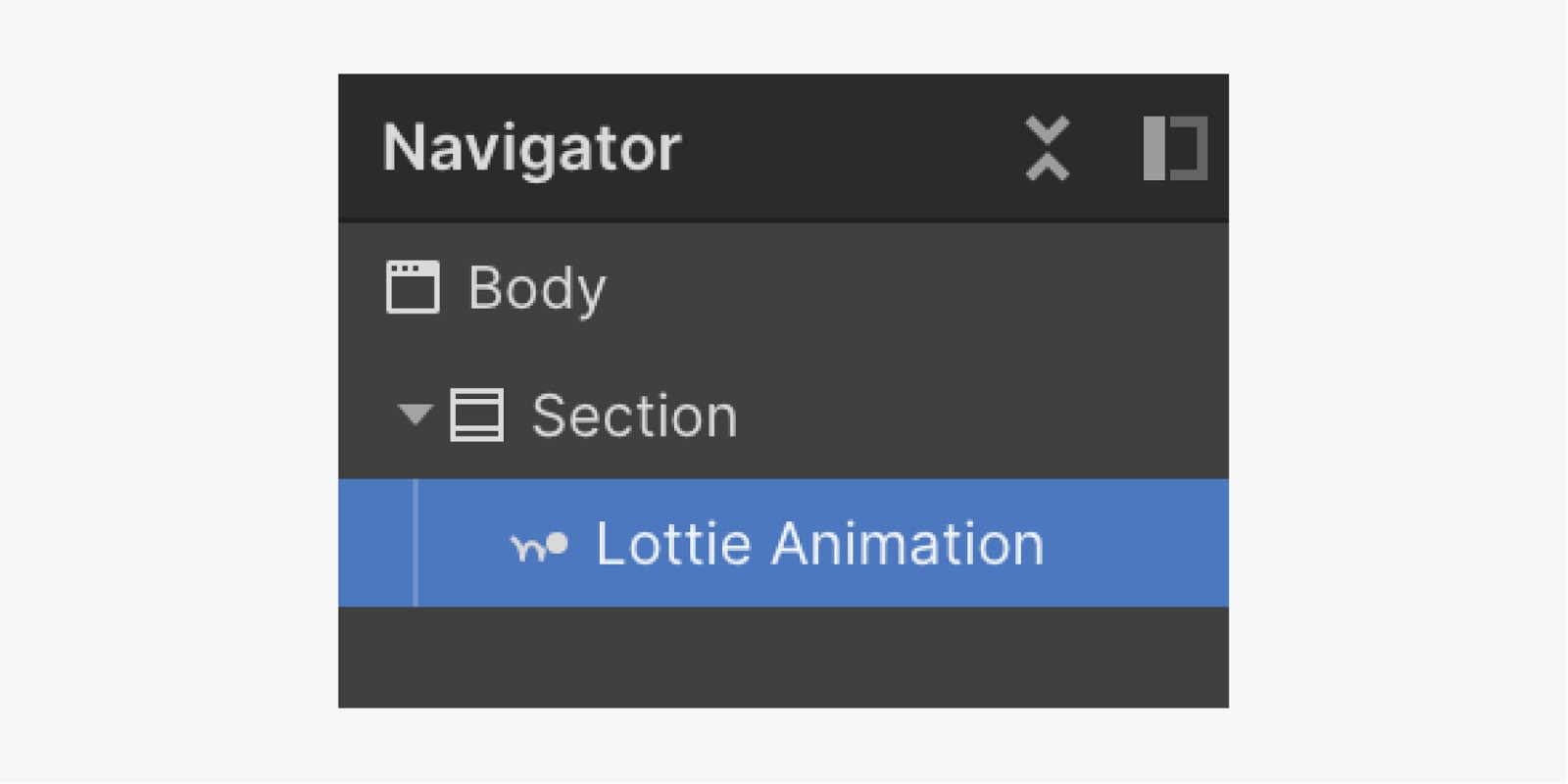The width and height of the screenshot is (1568, 784).
Task: Click header gap between Navigator title and icons
Action: coord(853,148)
